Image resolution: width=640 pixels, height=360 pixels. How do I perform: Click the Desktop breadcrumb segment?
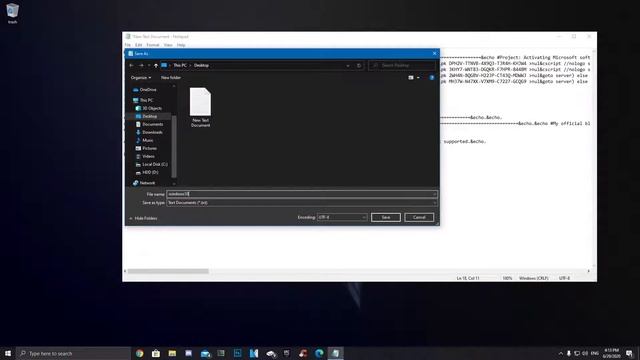coord(201,65)
